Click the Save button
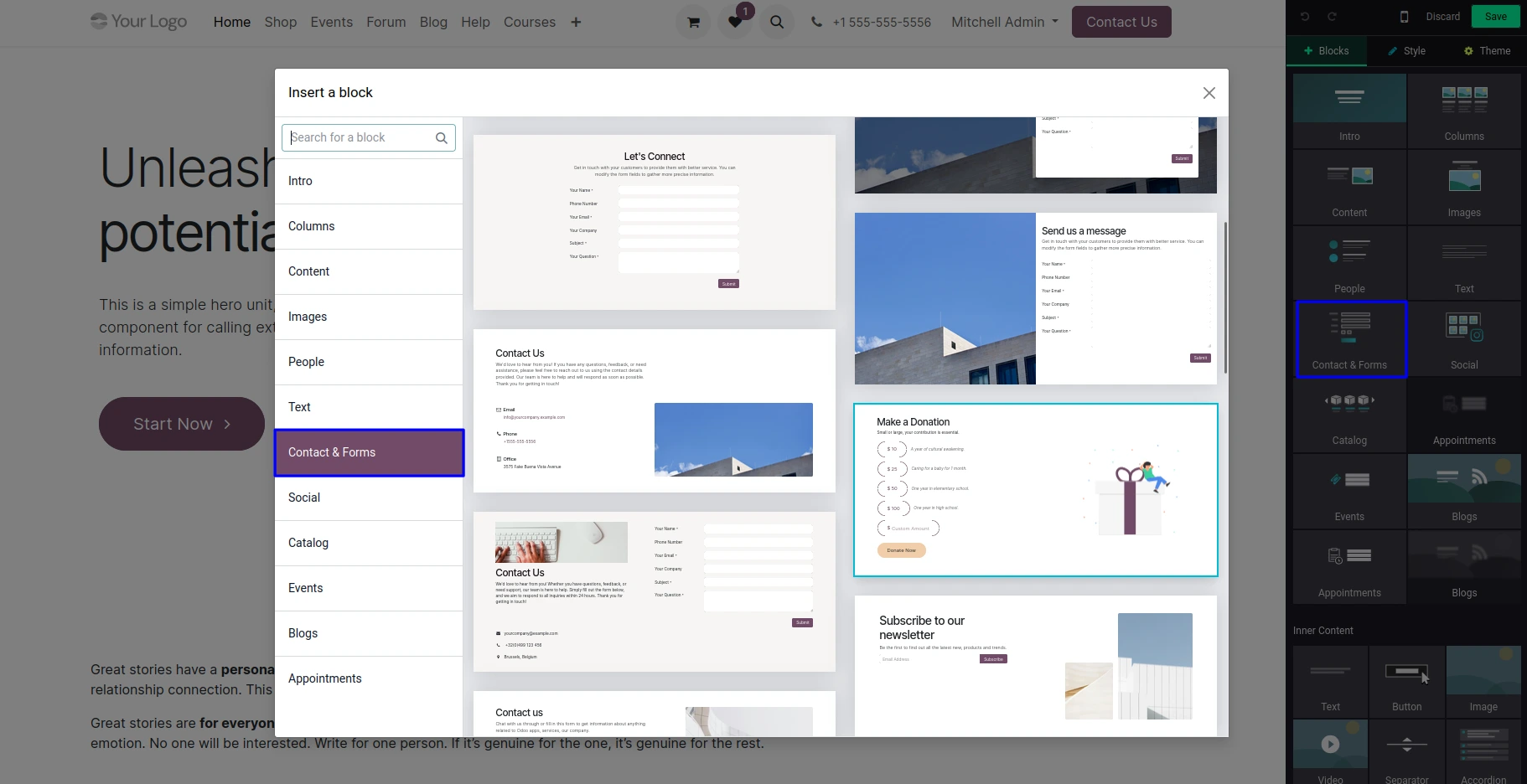This screenshot has width=1527, height=784. [x=1495, y=17]
